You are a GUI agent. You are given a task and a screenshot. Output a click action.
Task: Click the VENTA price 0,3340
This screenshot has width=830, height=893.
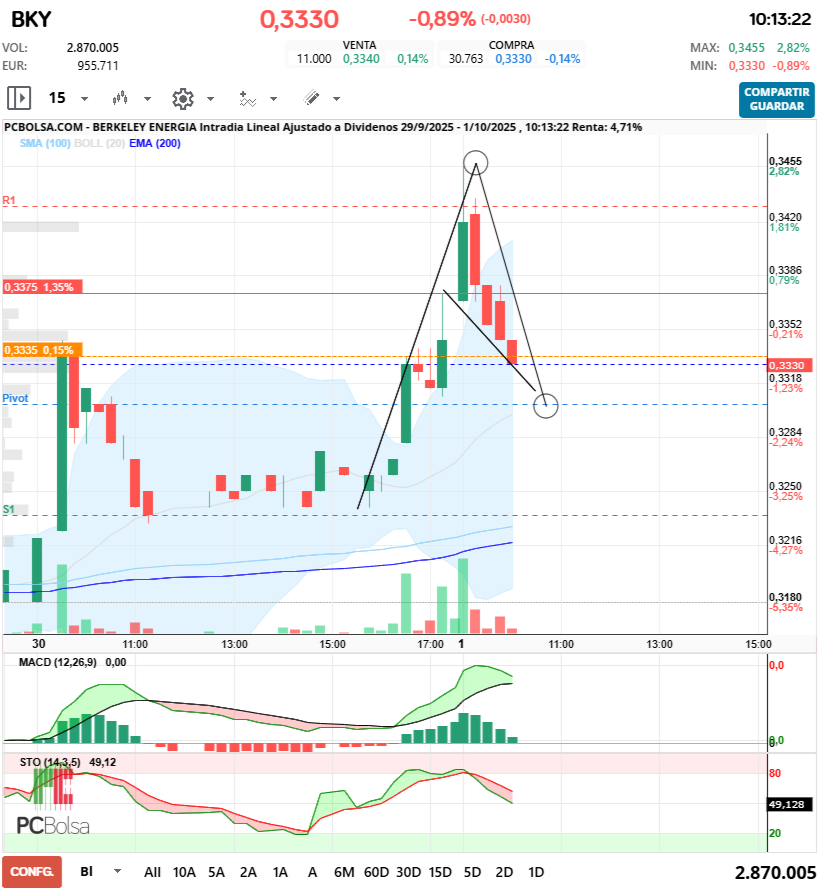tap(361, 59)
